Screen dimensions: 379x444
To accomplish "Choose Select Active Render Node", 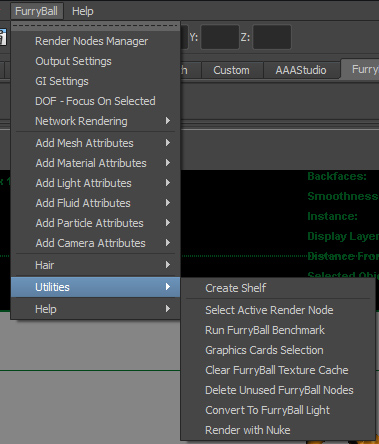I will click(278, 310).
